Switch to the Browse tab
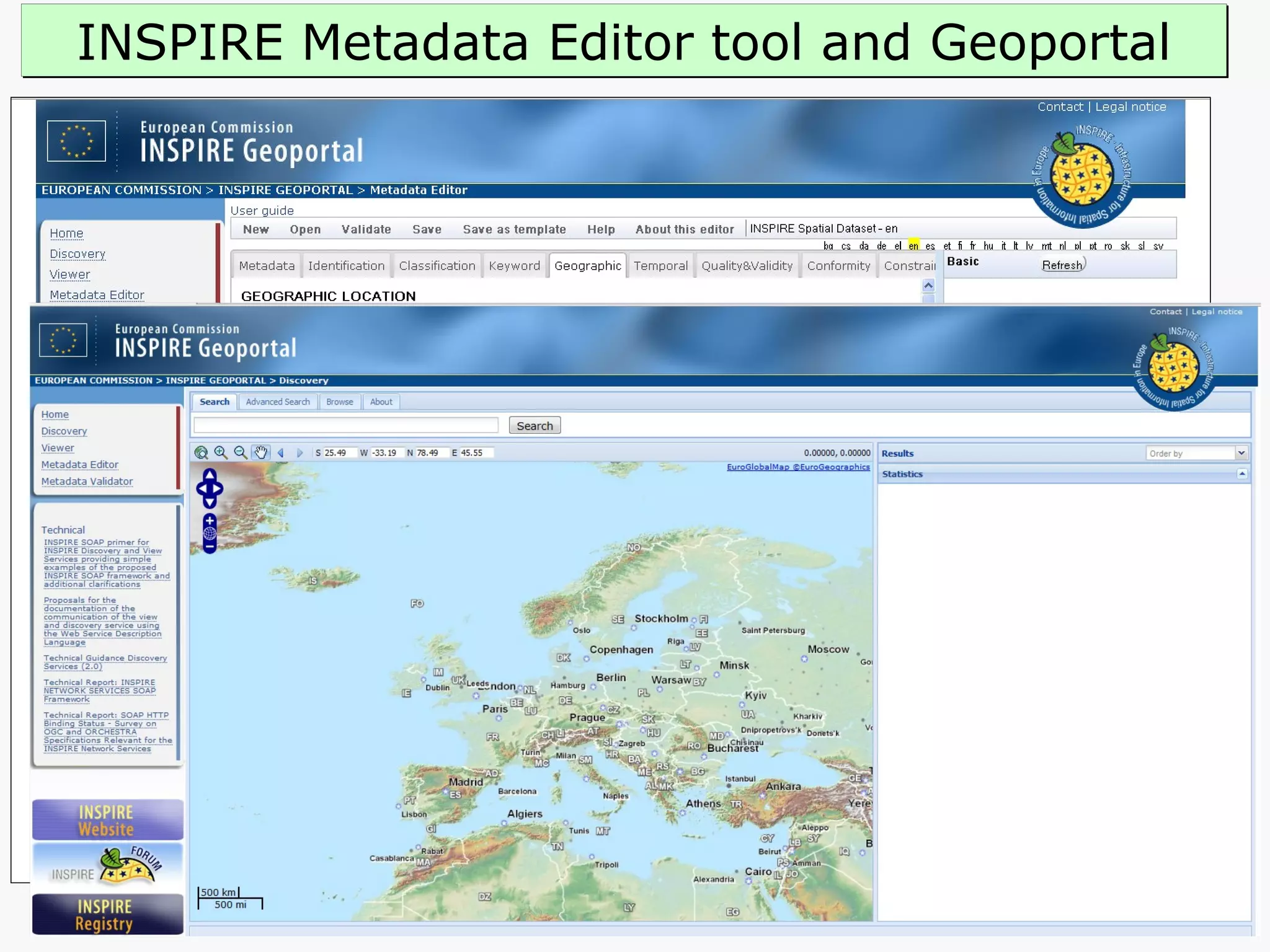 (x=340, y=402)
